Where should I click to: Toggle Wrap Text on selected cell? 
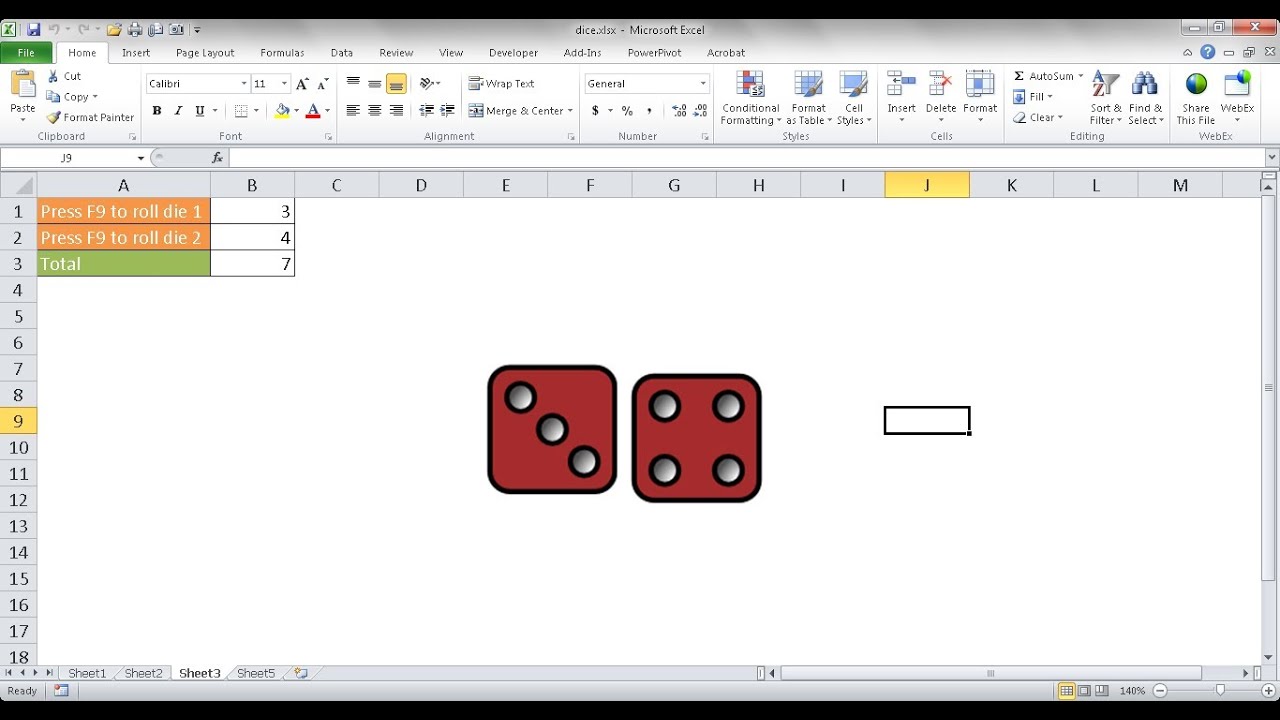click(x=502, y=84)
